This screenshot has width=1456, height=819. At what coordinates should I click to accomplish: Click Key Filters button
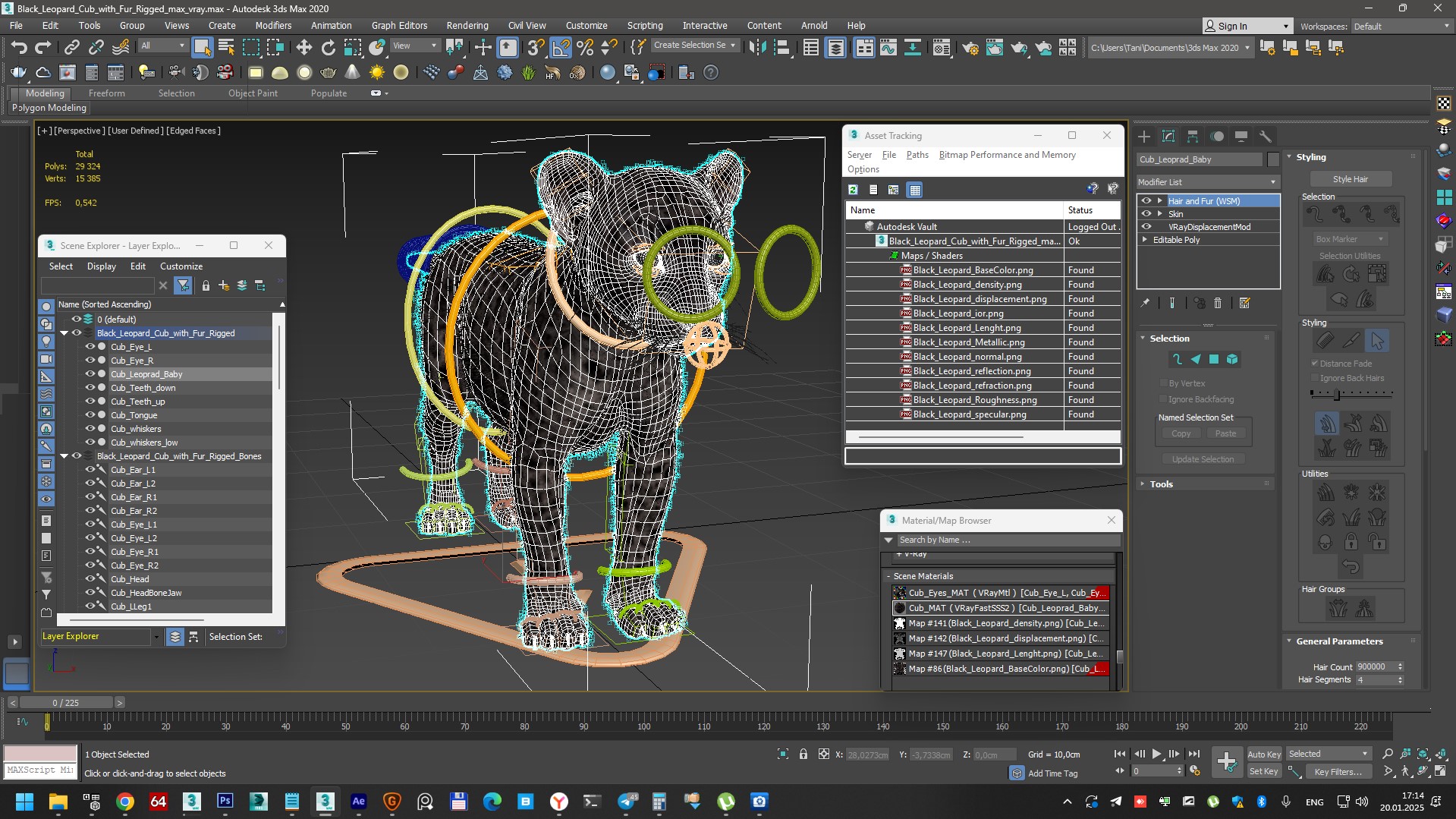click(x=1338, y=771)
